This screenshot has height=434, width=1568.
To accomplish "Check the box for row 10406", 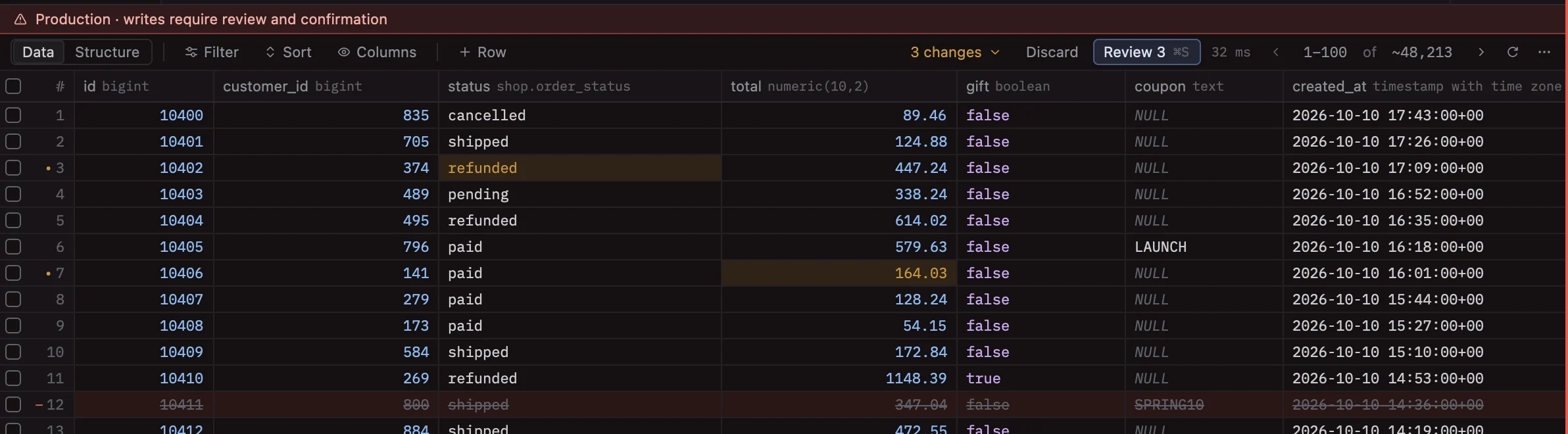I will [13, 273].
